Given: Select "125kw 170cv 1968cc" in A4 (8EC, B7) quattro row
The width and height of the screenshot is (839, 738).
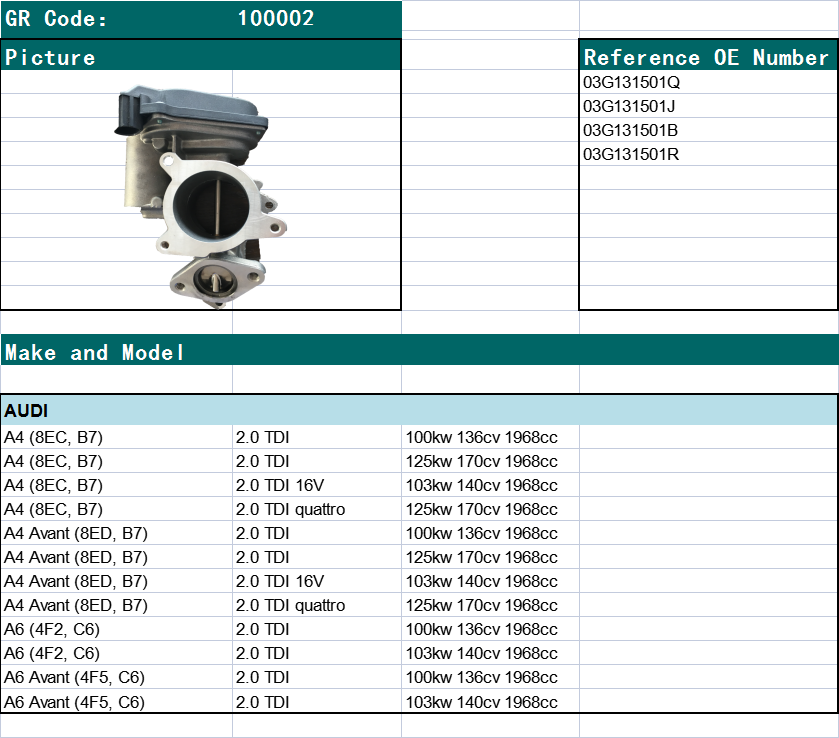Looking at the screenshot, I should pos(482,509).
